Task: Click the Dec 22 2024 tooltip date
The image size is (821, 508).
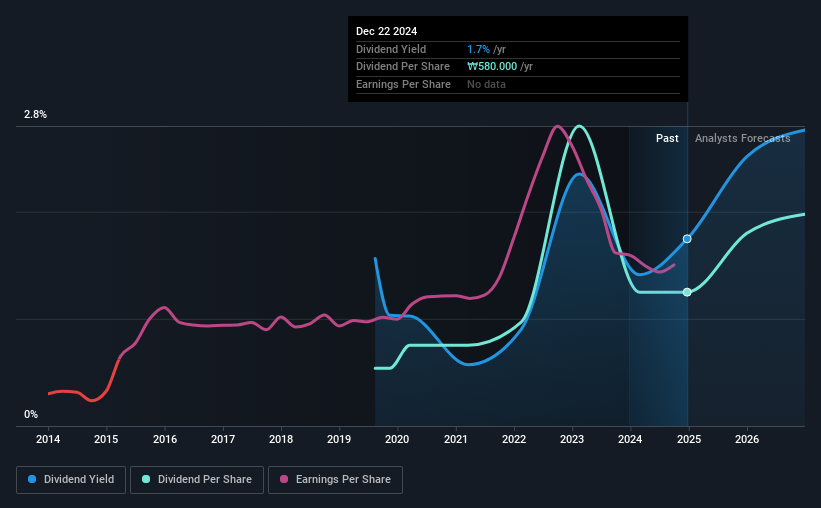Action: [x=386, y=31]
